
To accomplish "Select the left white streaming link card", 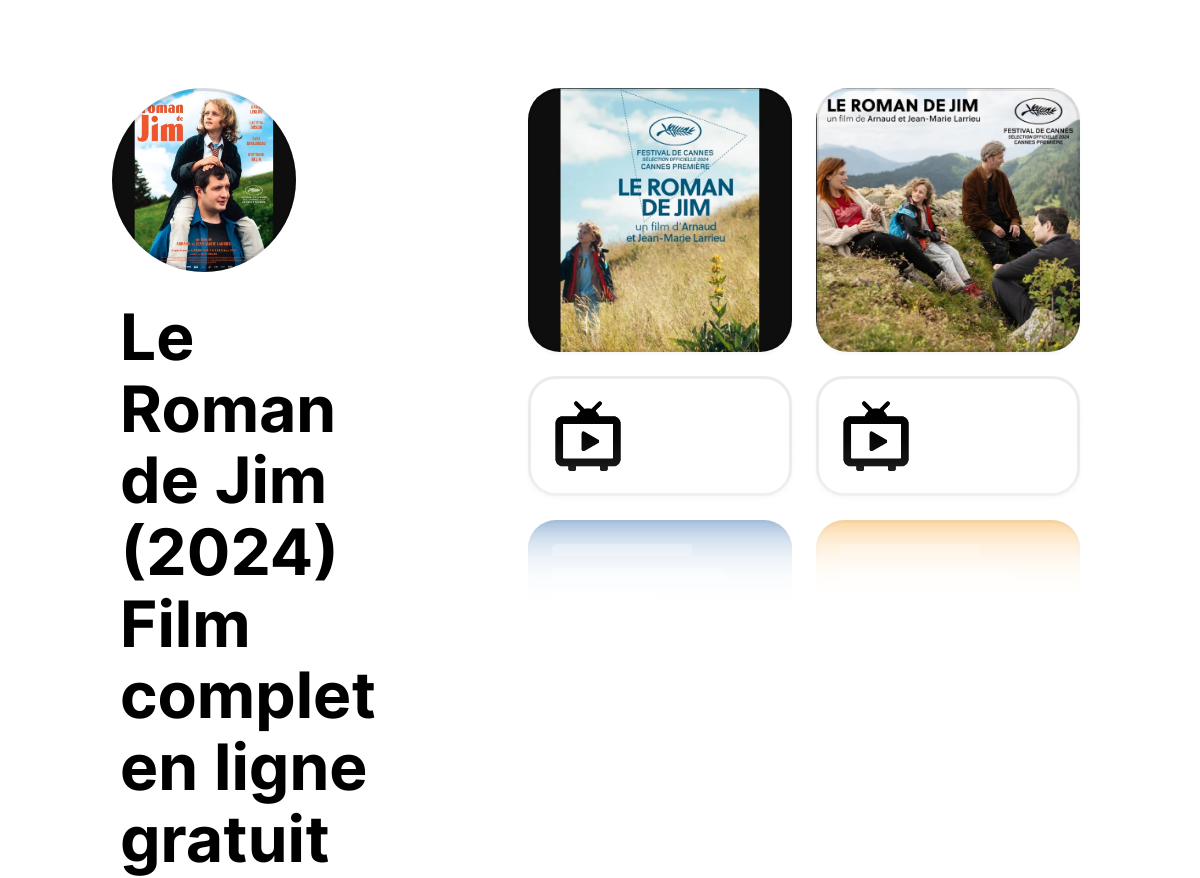I will [x=660, y=436].
